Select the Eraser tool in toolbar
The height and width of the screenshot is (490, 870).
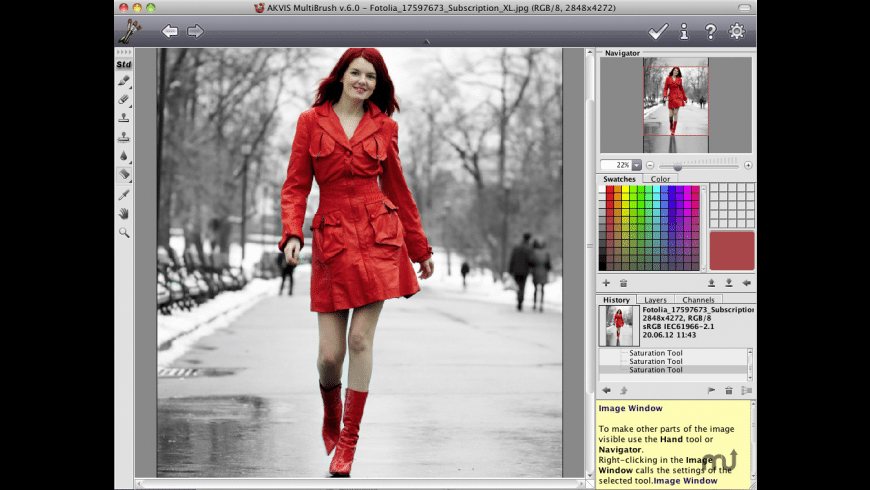coord(124,99)
